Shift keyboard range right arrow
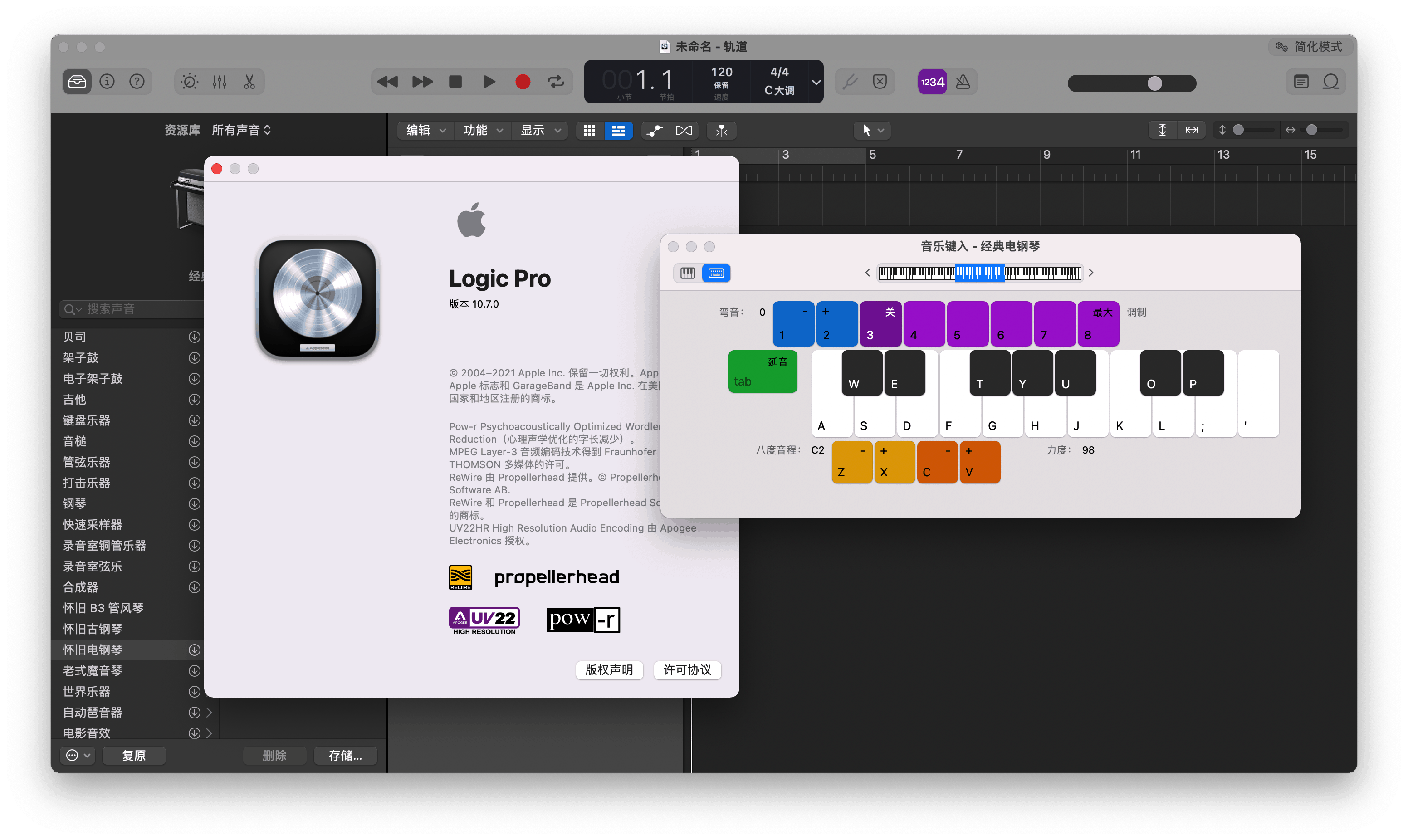This screenshot has height=840, width=1408. coord(1091,273)
